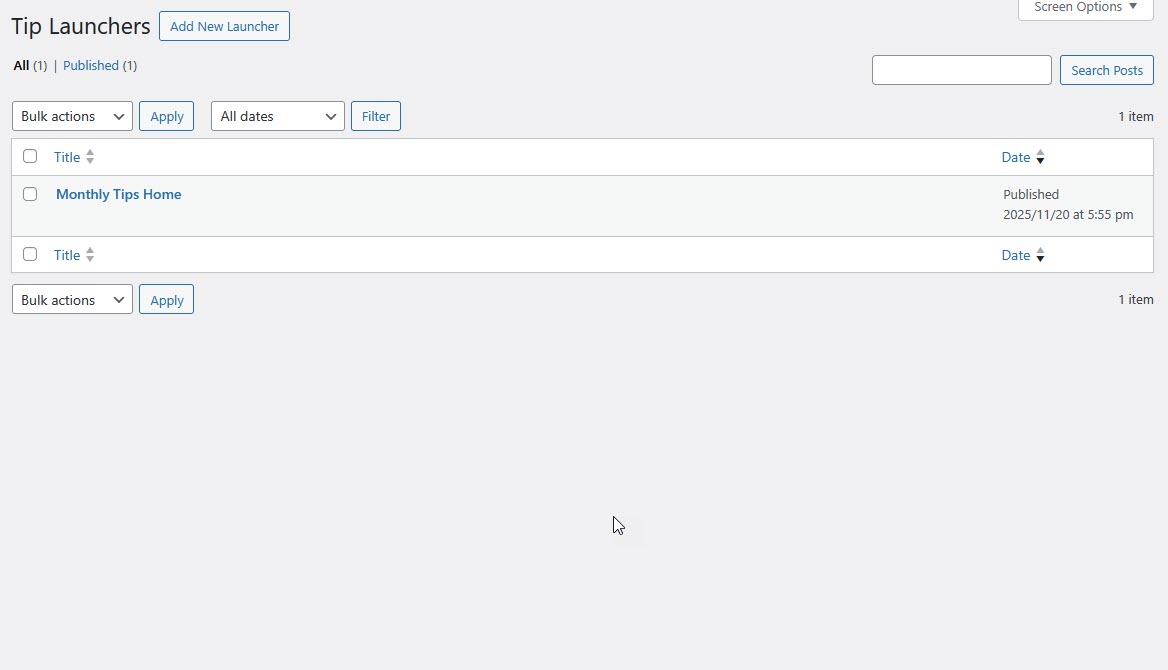The image size is (1168, 670).
Task: Apply the bulk action at the bottom
Action: [x=166, y=299]
